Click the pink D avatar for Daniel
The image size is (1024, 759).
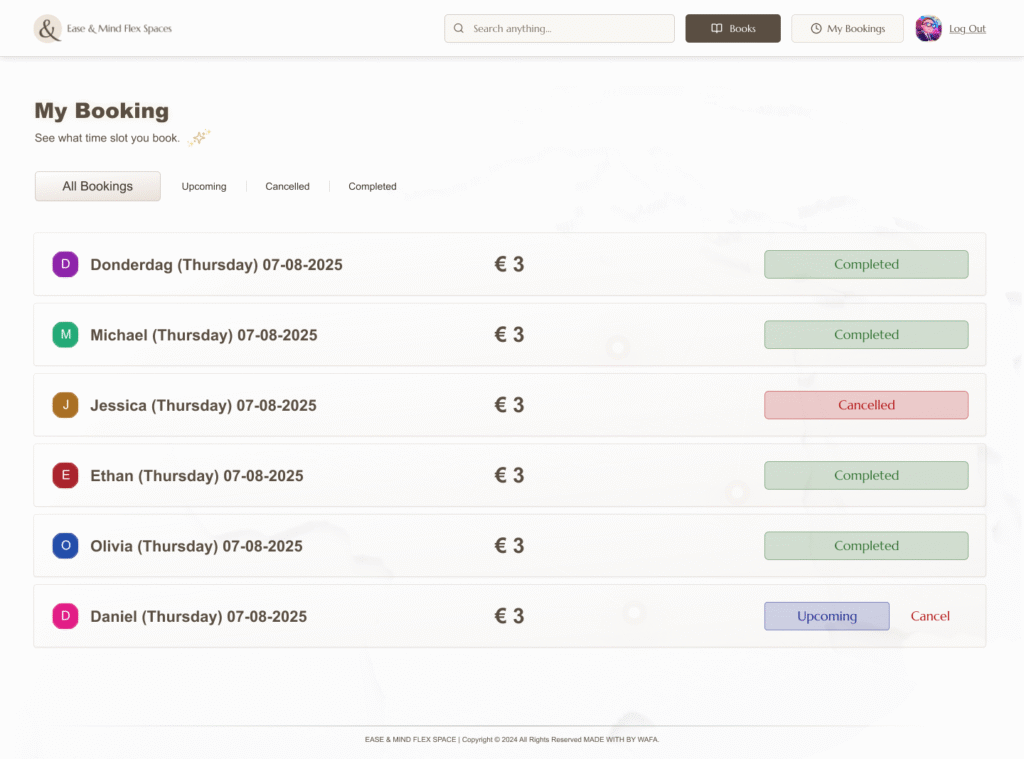click(x=66, y=616)
